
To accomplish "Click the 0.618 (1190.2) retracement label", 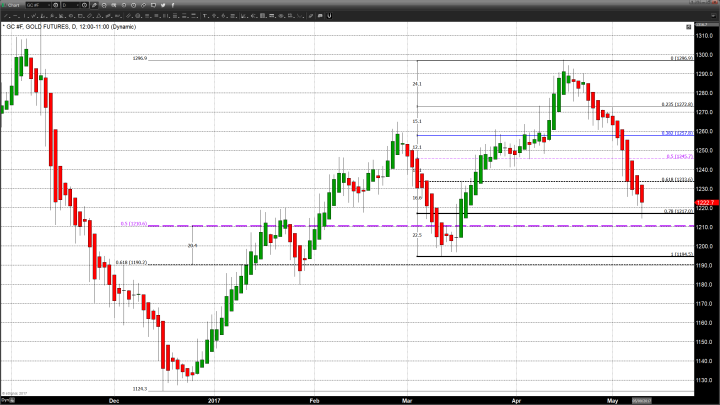I will [x=132, y=263].
